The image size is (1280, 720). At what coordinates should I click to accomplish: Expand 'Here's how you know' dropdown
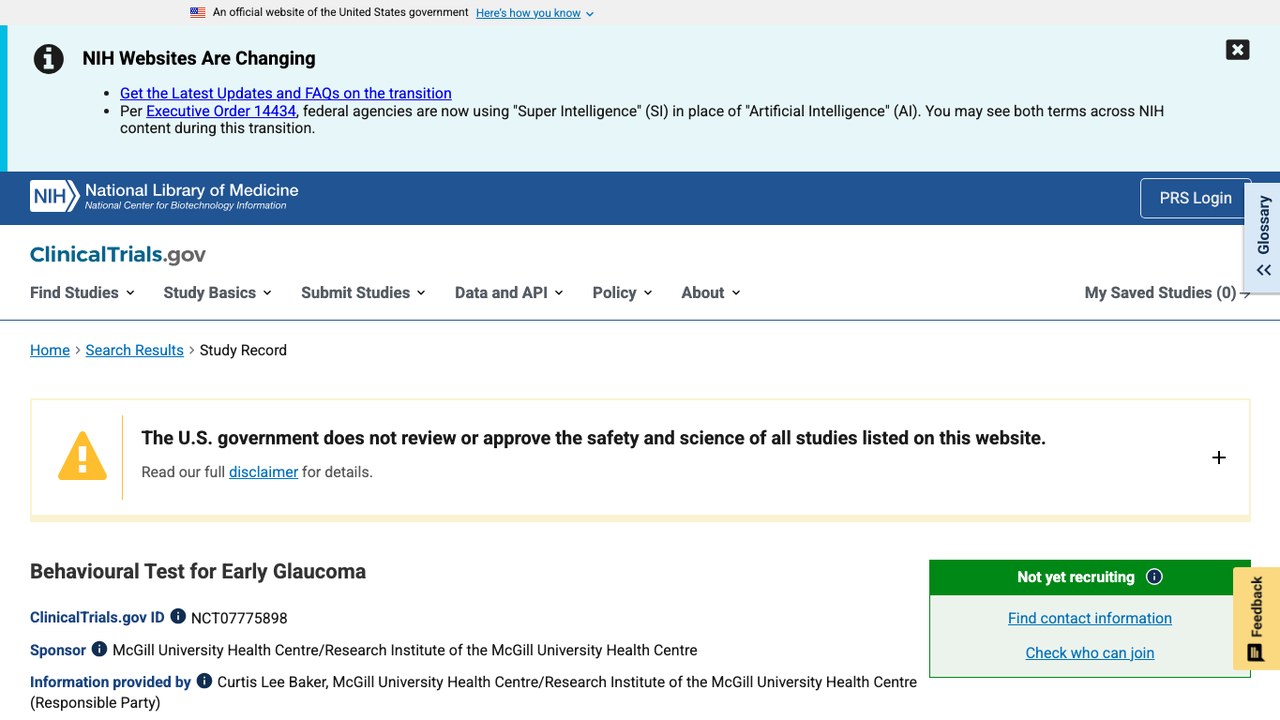point(534,13)
